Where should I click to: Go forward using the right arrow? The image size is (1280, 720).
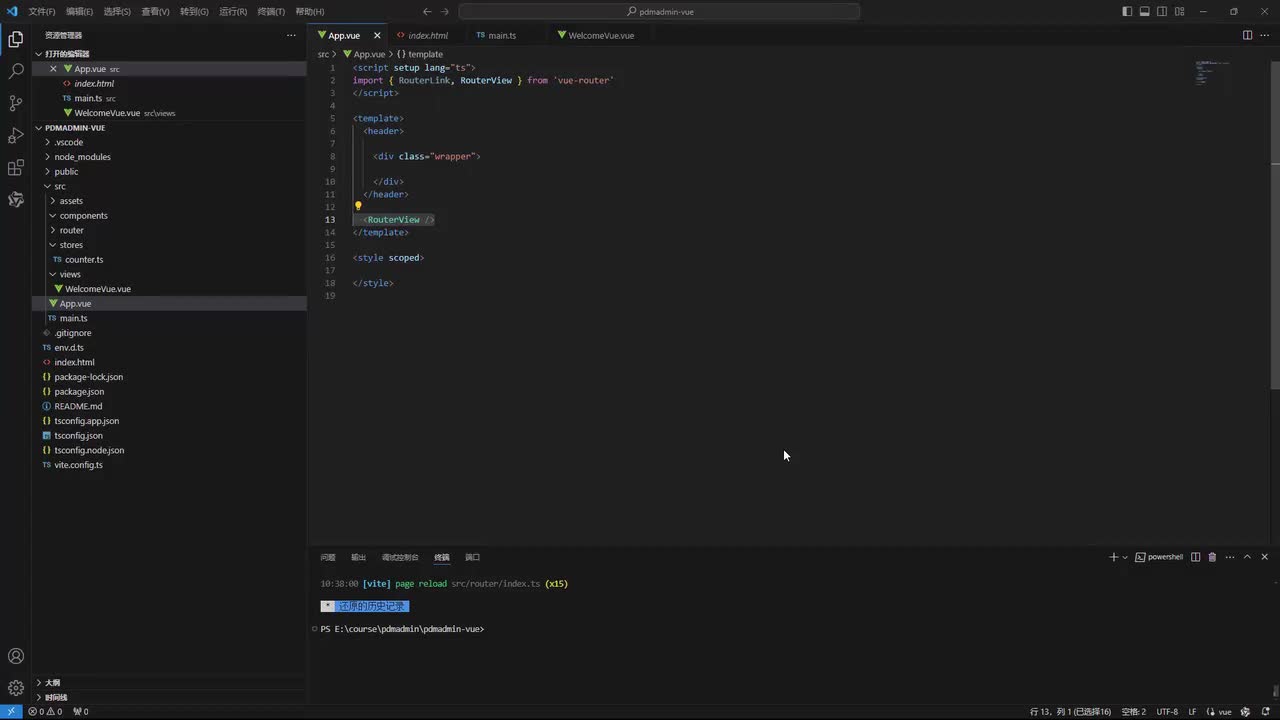click(x=445, y=11)
